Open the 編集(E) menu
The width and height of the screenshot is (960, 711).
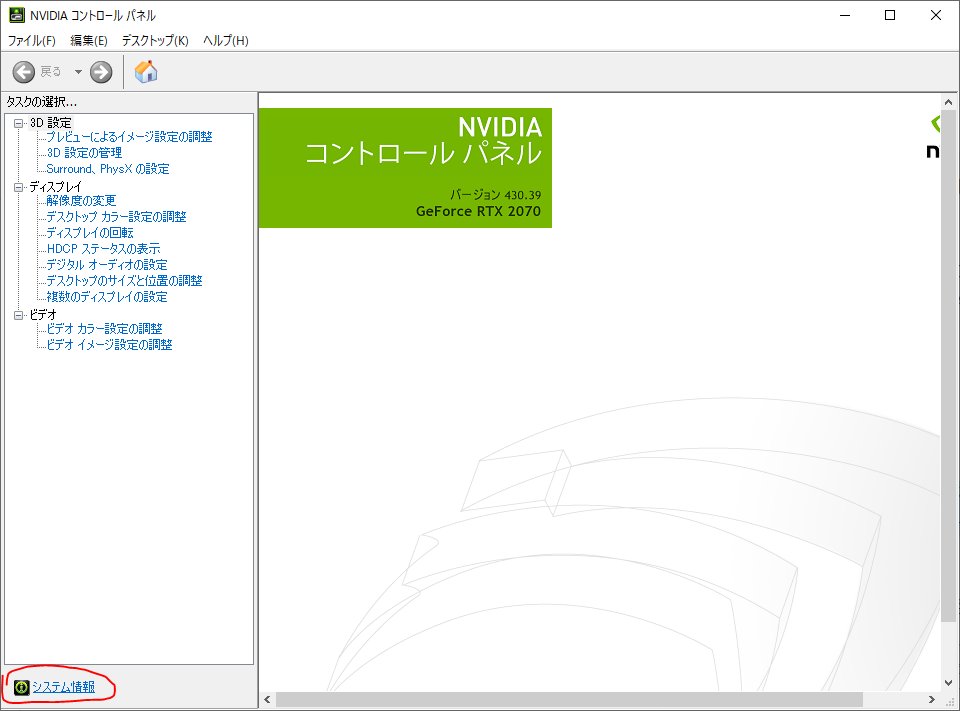pos(89,40)
